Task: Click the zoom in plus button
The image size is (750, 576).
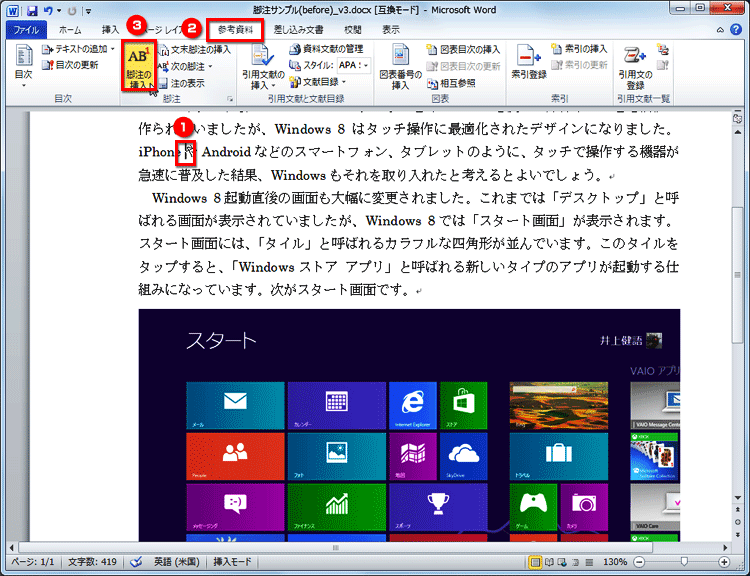Action: tap(724, 562)
